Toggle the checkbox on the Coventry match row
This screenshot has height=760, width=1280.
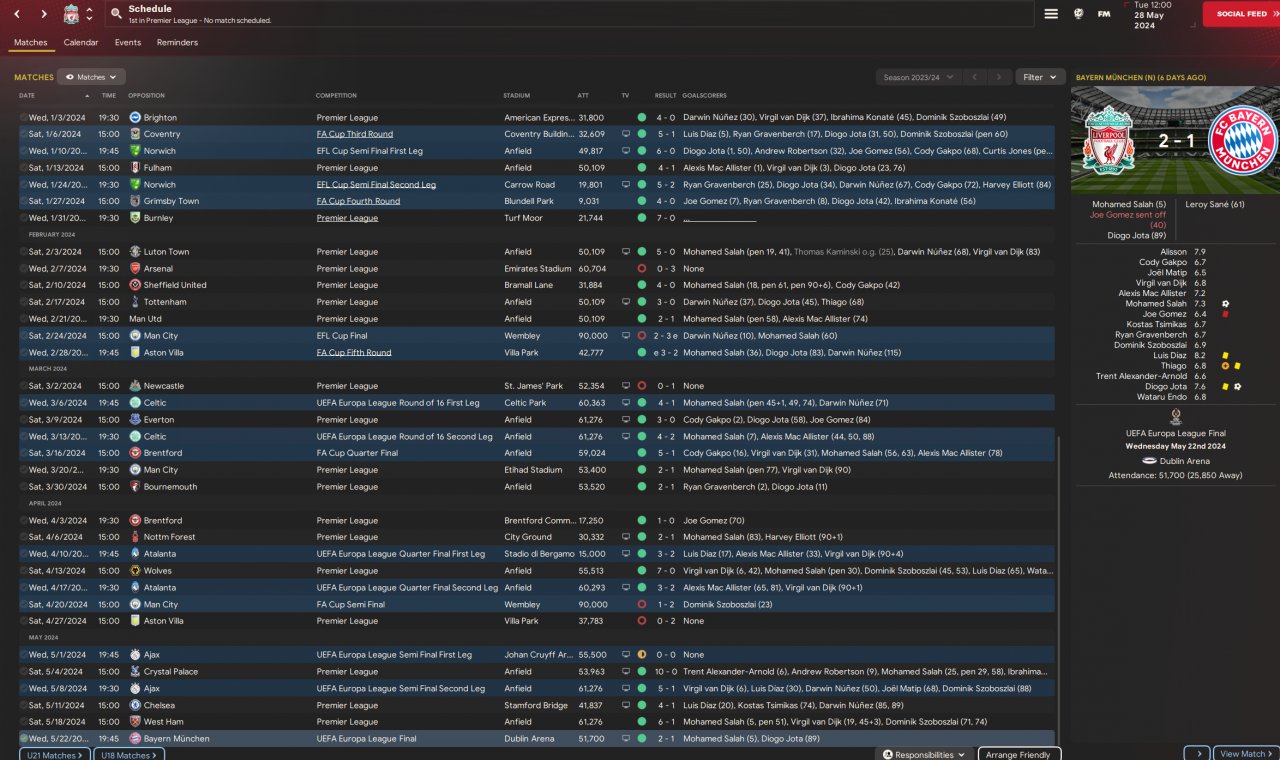(23, 134)
